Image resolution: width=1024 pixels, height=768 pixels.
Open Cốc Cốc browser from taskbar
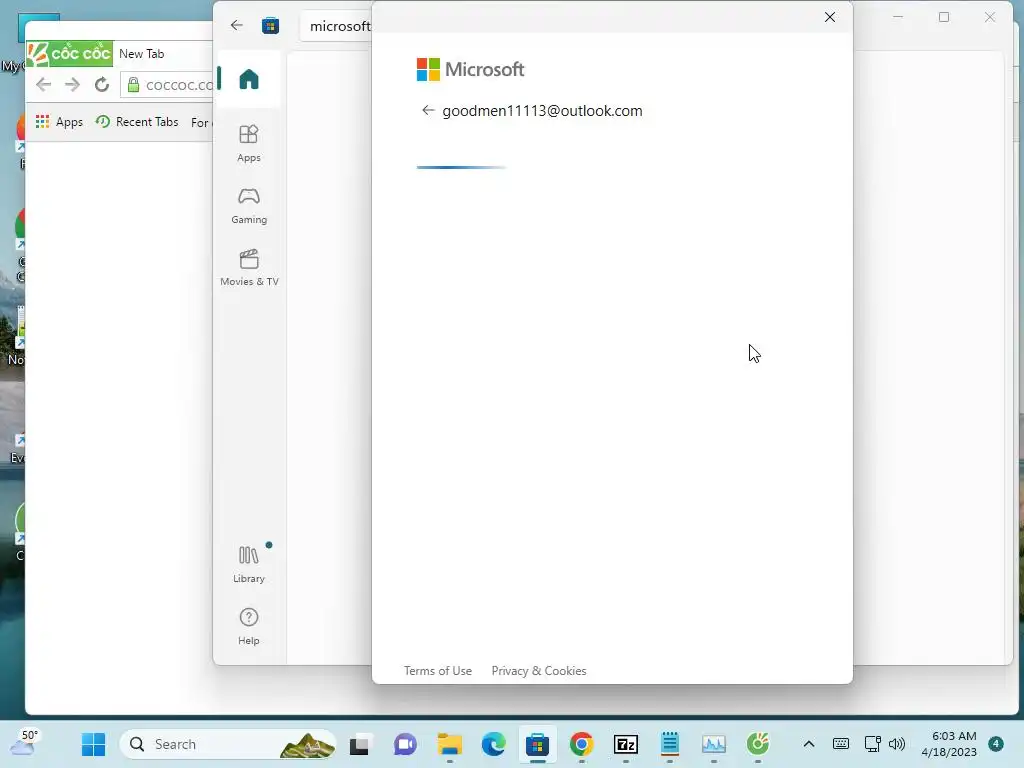point(758,744)
